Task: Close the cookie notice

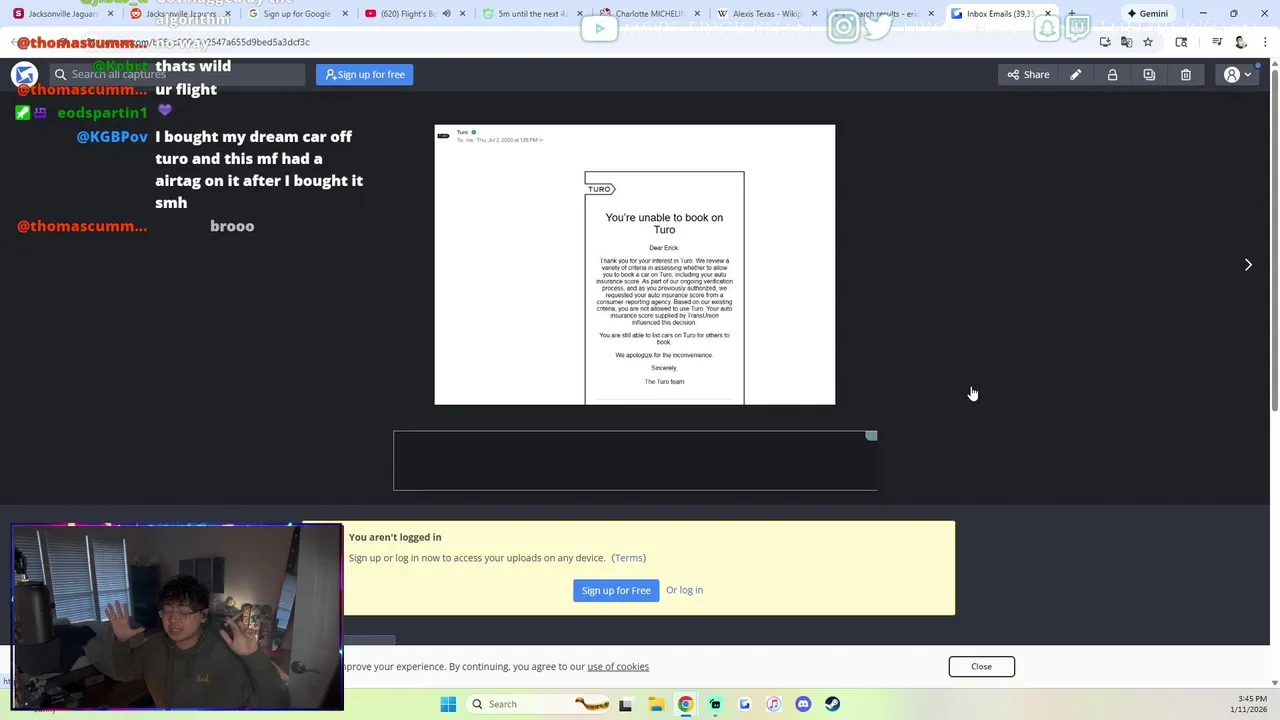Action: (981, 666)
